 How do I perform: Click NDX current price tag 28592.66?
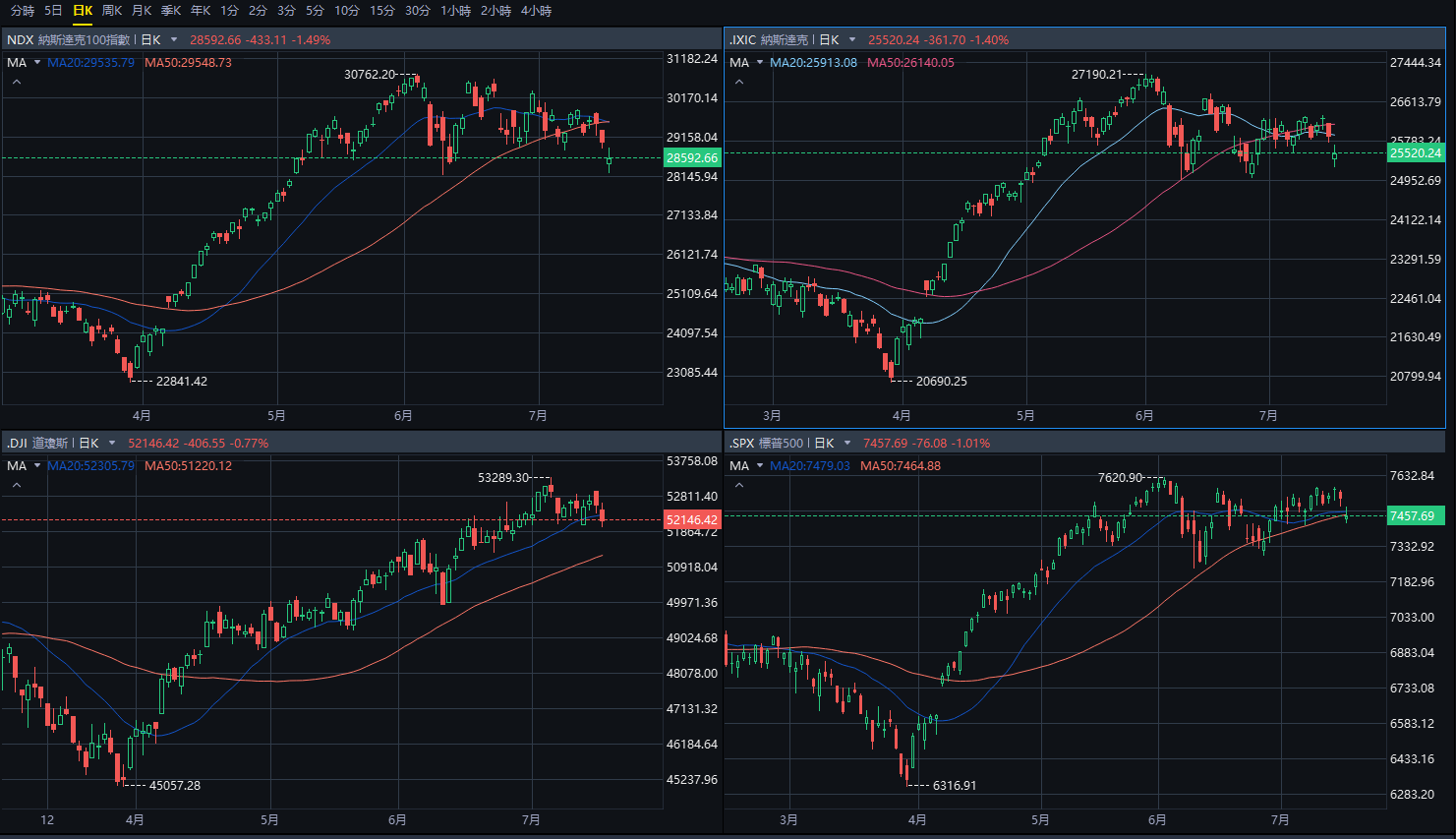coord(692,157)
